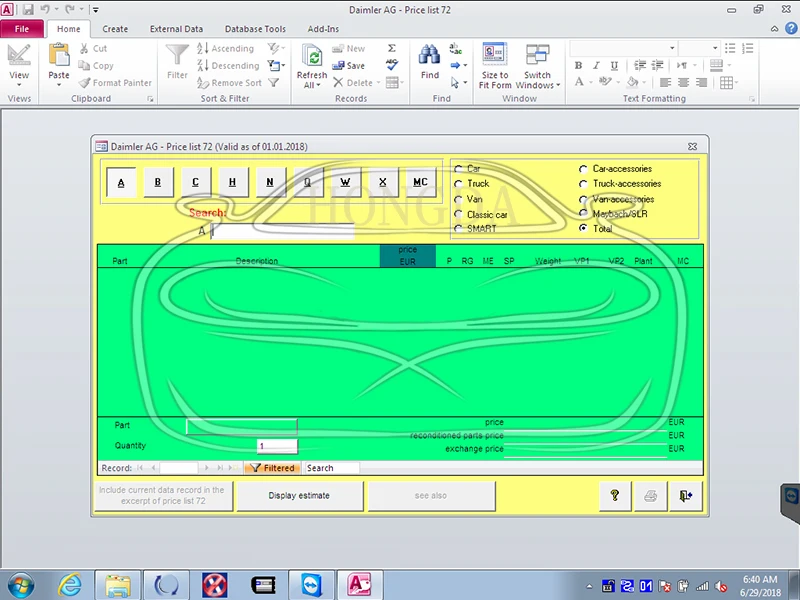
Task: Click the Cut scissors icon
Action: tap(84, 48)
